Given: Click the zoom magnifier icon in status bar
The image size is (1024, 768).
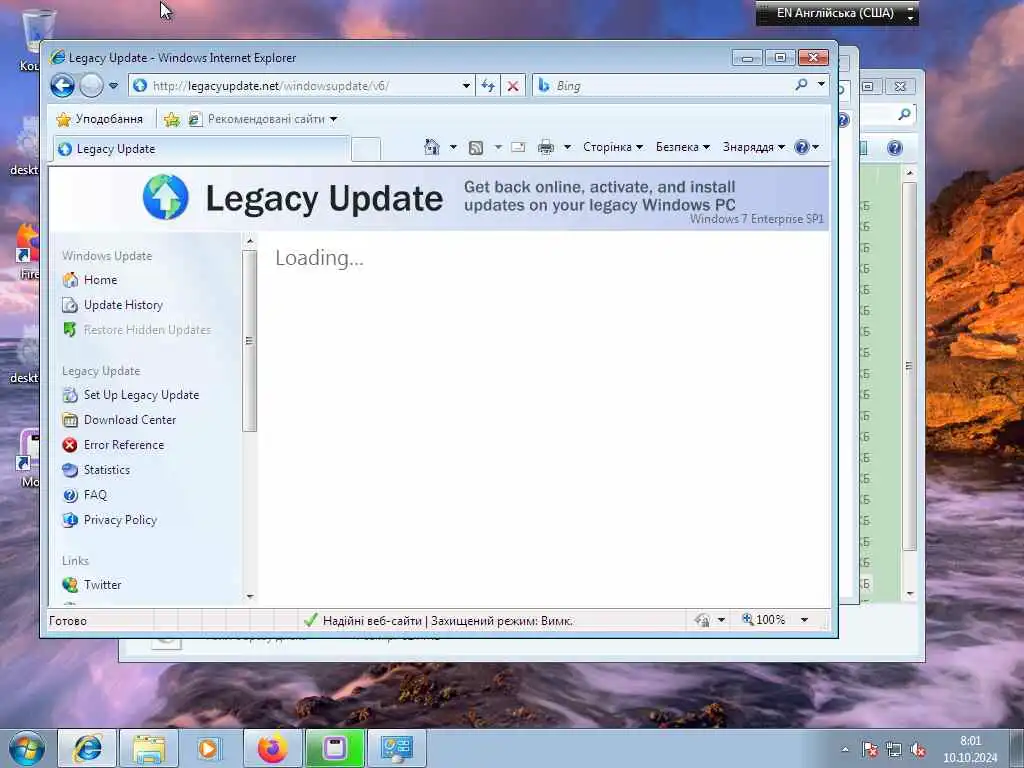Looking at the screenshot, I should [748, 619].
